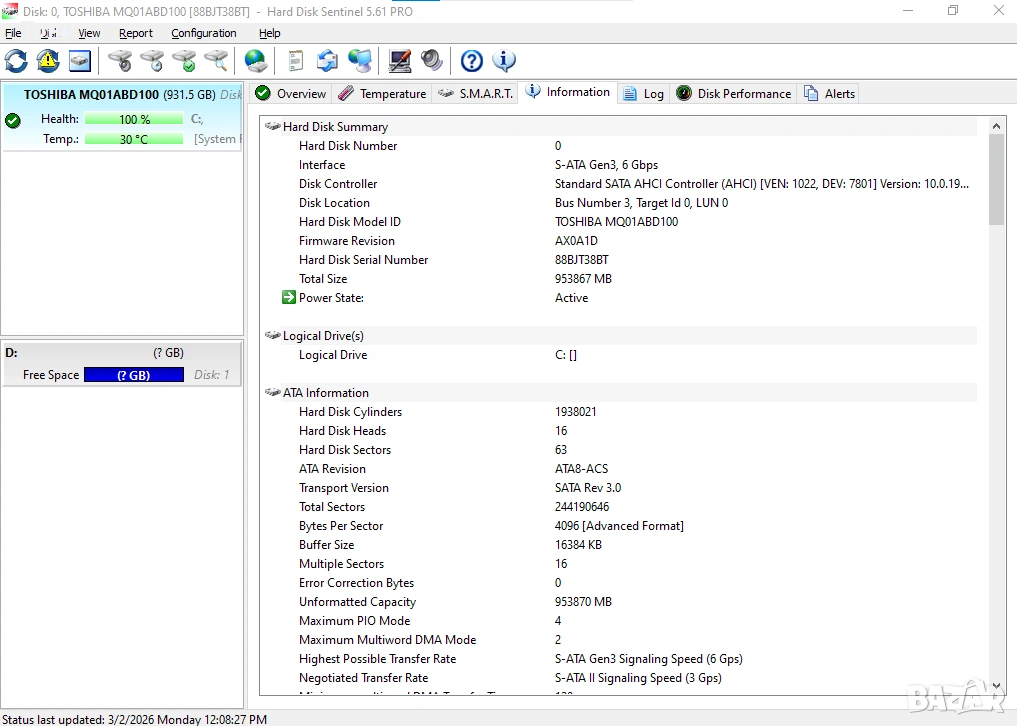Open help via the blue question mark icon
This screenshot has width=1017, height=726.
(472, 61)
